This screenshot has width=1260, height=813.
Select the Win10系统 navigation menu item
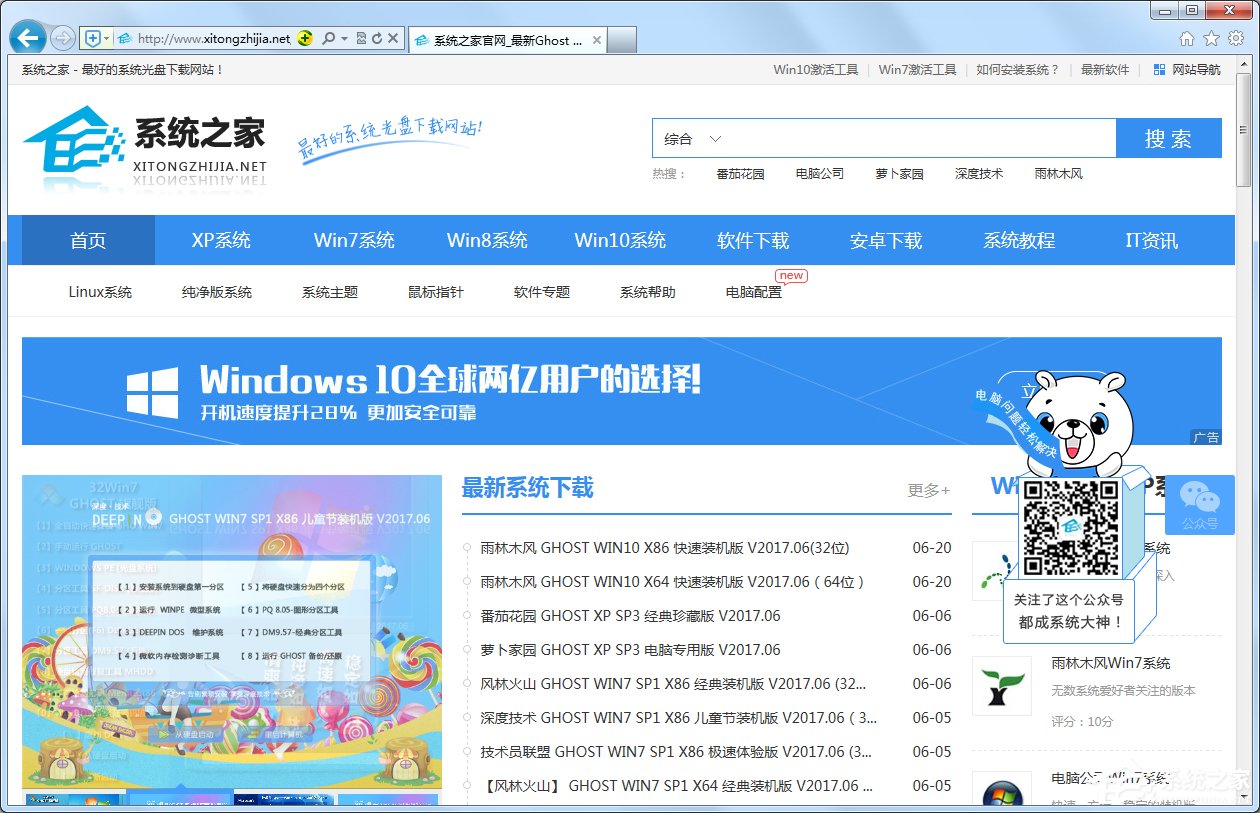click(620, 240)
